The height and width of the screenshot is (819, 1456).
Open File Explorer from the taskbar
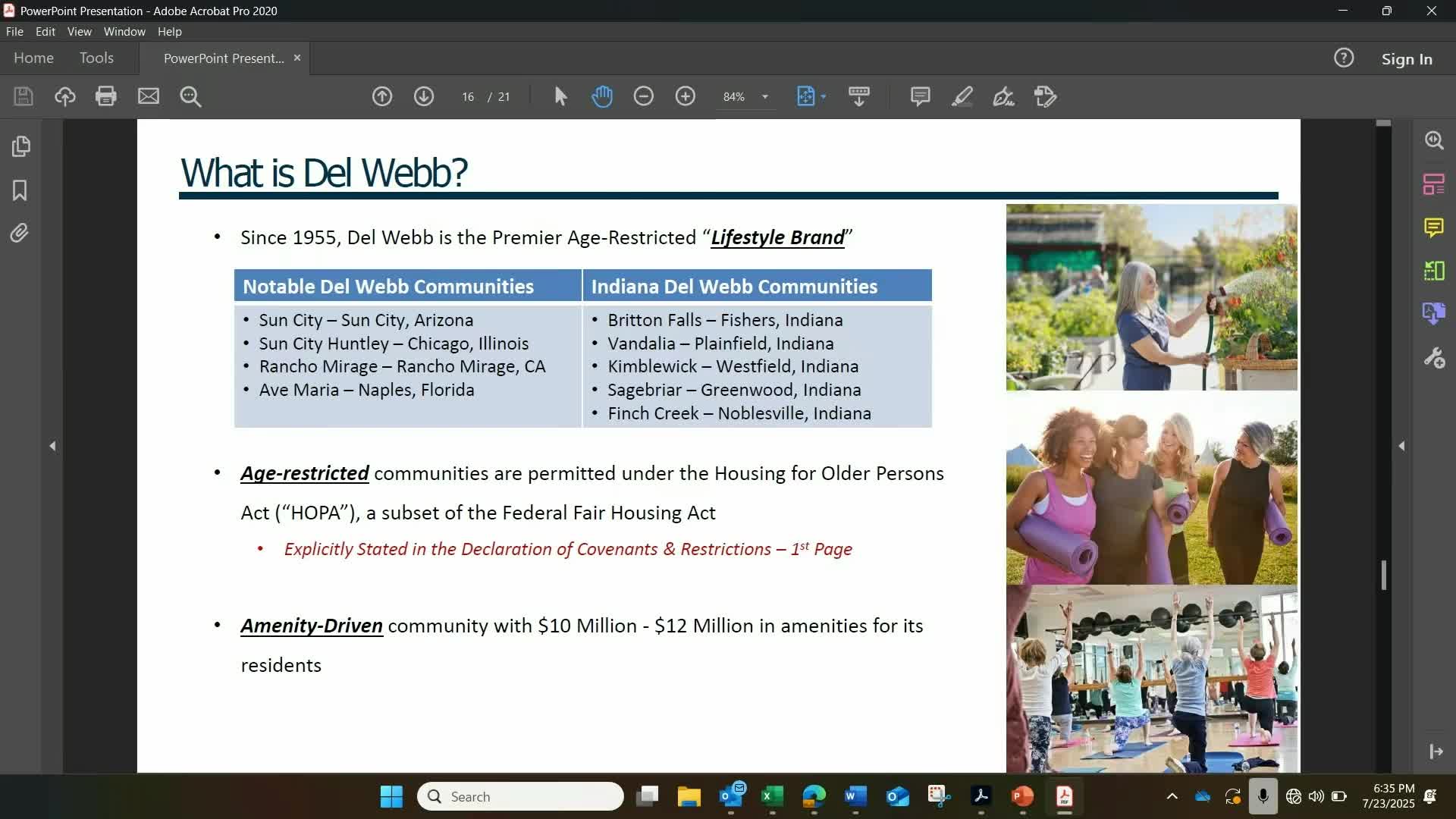[689, 796]
